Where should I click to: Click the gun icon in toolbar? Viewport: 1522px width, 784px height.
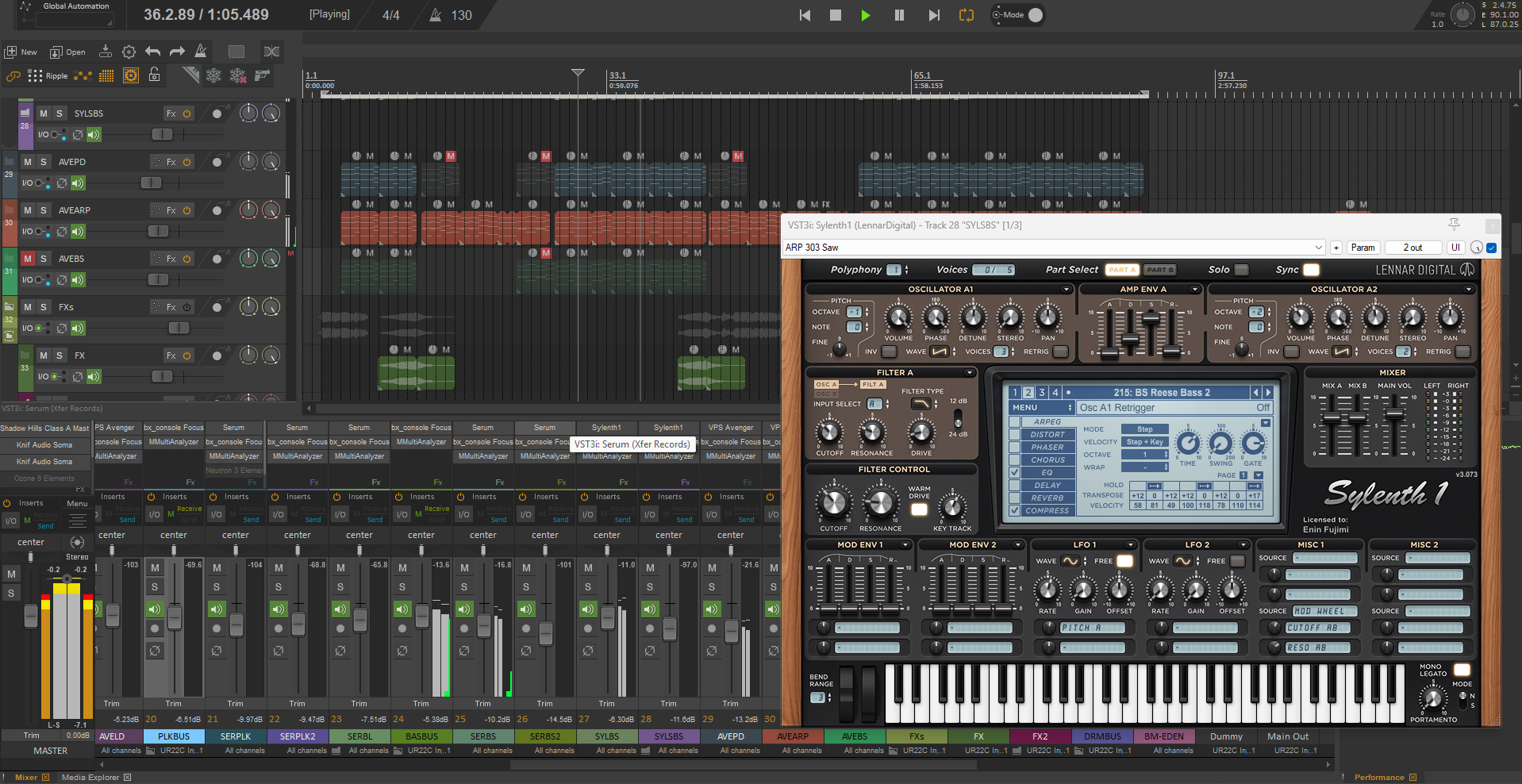(x=262, y=75)
